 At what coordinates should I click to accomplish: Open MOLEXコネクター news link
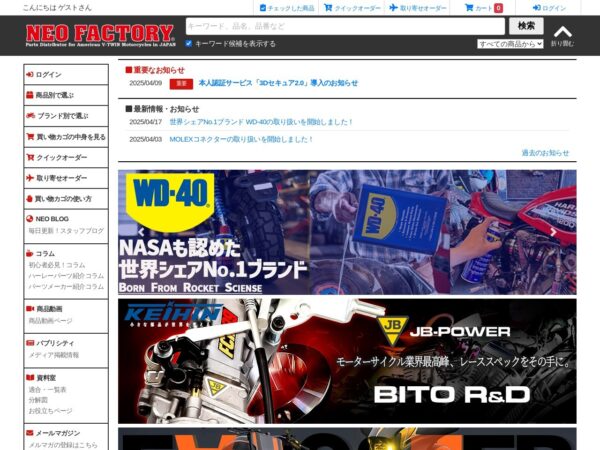pyautogui.click(x=241, y=139)
